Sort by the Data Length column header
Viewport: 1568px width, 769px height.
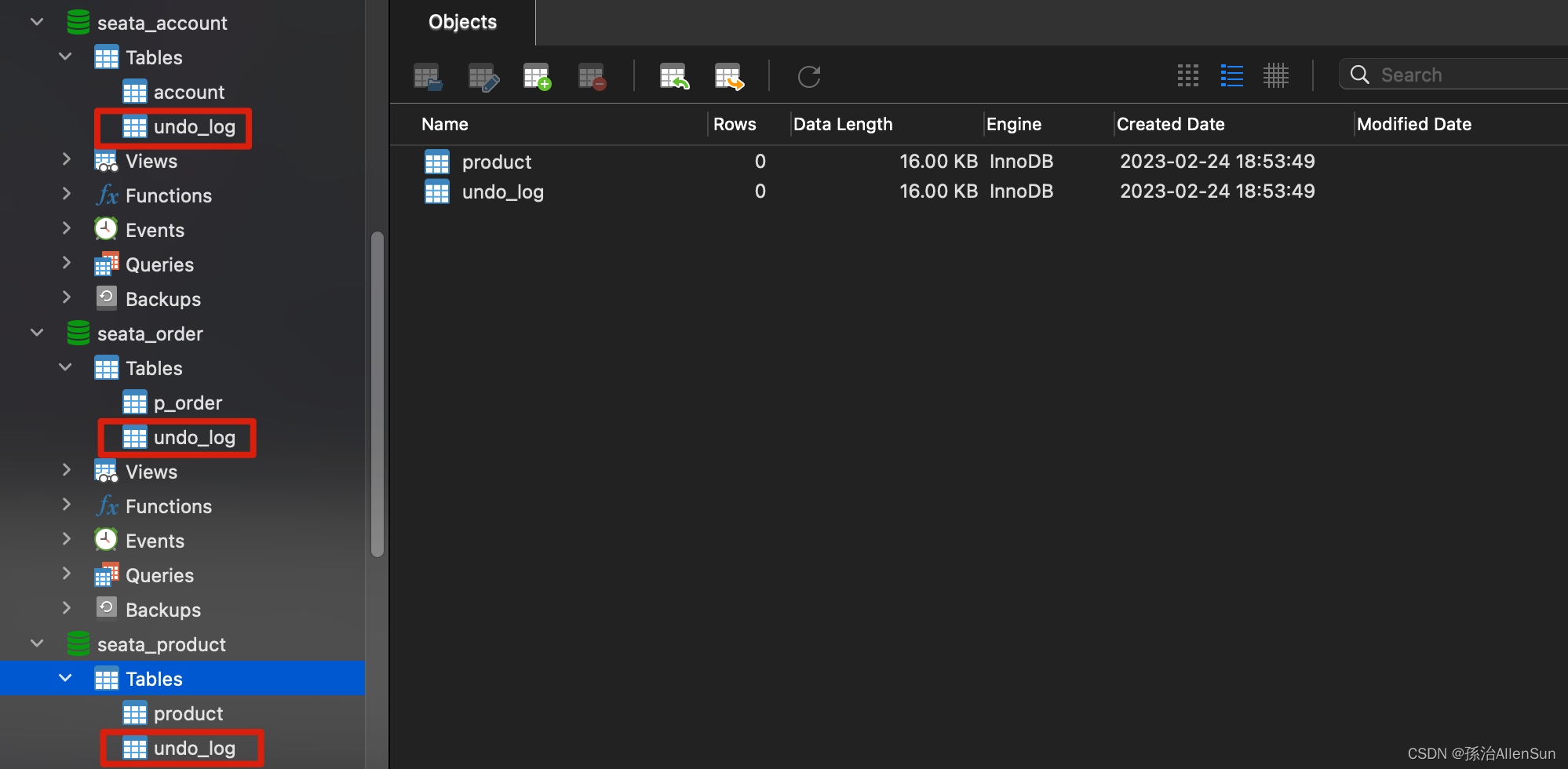[843, 124]
